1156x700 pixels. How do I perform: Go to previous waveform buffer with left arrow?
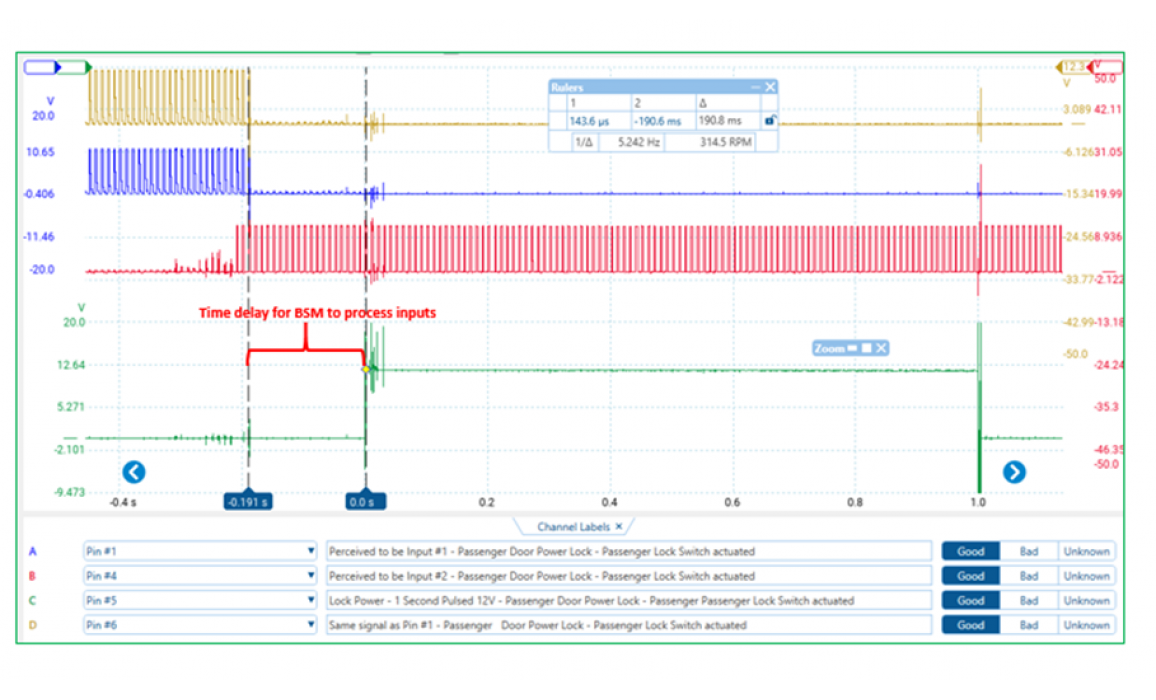pos(134,472)
